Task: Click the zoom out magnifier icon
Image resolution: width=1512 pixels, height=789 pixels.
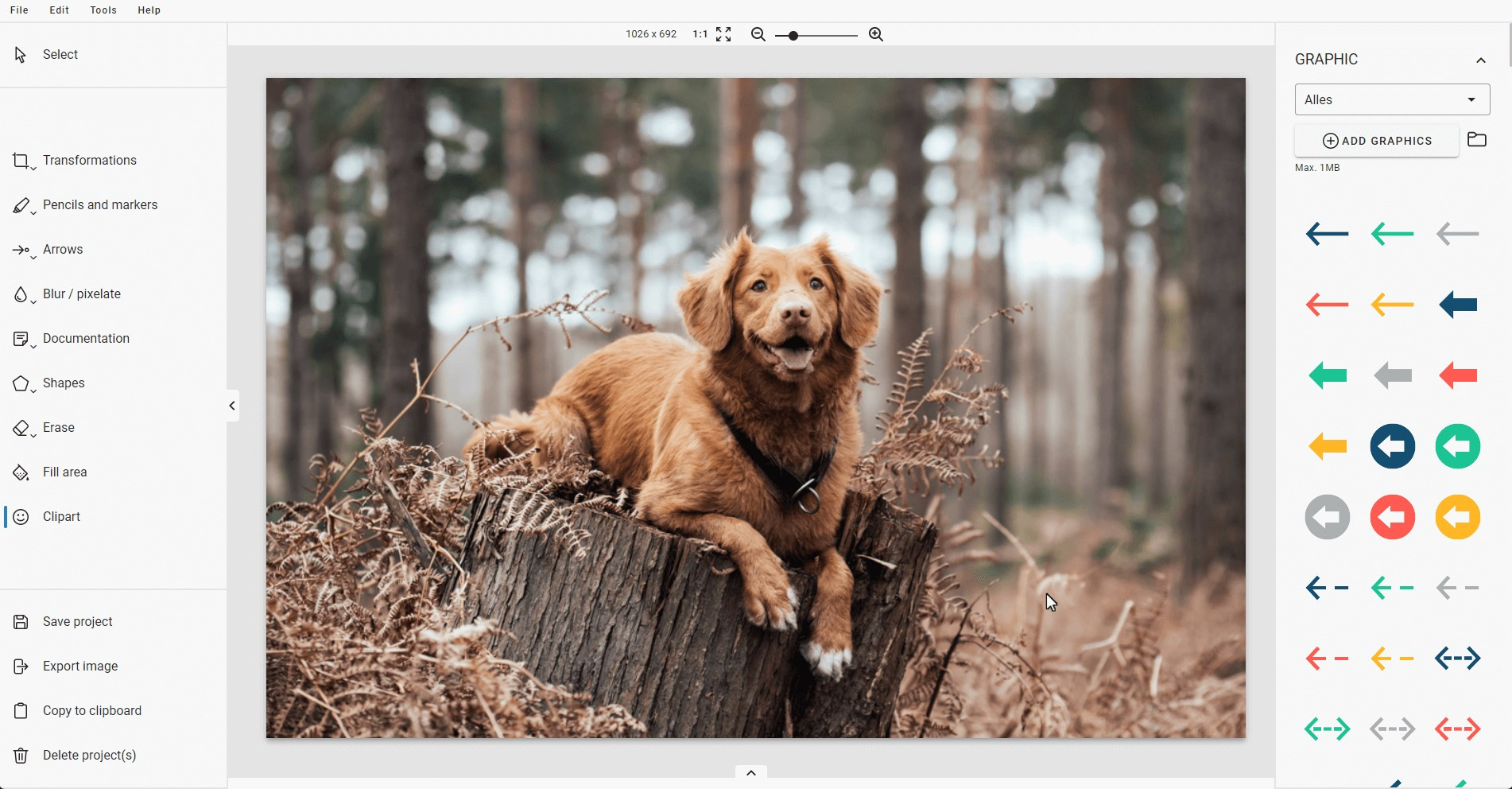Action: 758,35
